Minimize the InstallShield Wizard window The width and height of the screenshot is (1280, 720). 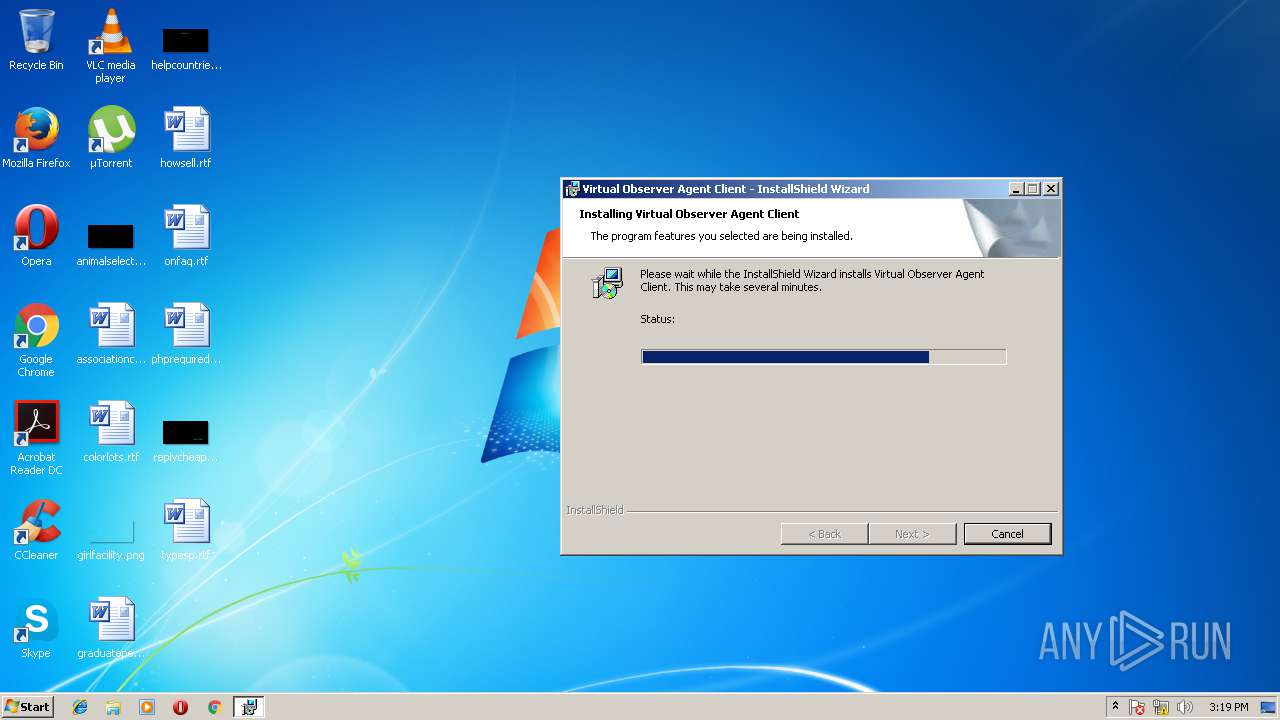pos(1017,189)
